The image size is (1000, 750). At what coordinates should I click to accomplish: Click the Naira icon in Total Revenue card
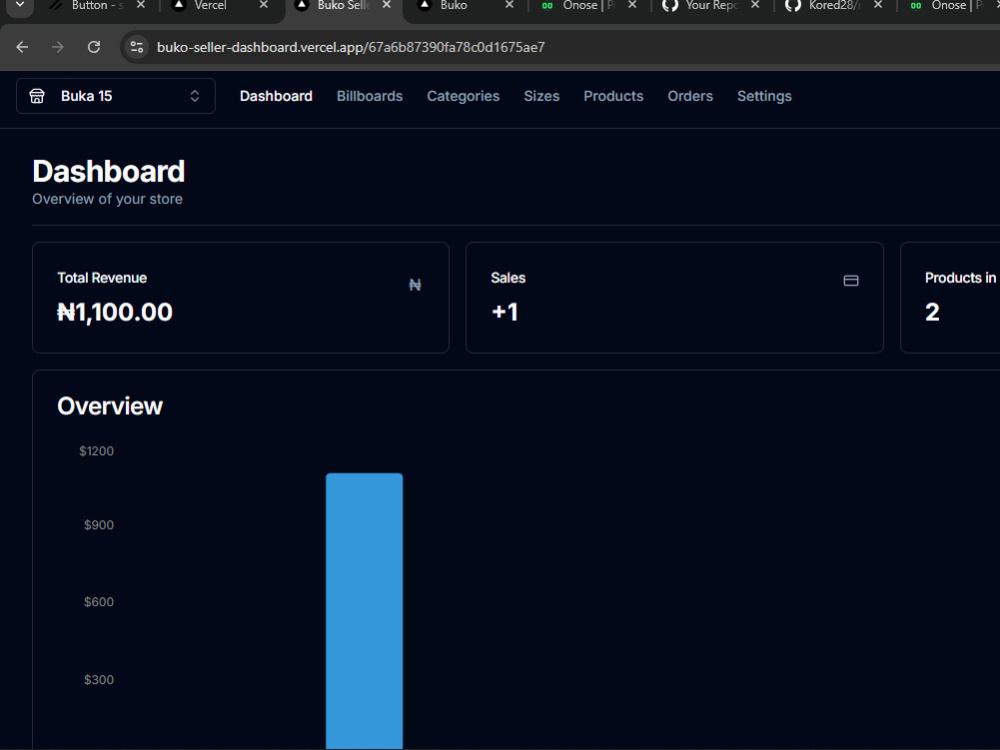pyautogui.click(x=415, y=284)
